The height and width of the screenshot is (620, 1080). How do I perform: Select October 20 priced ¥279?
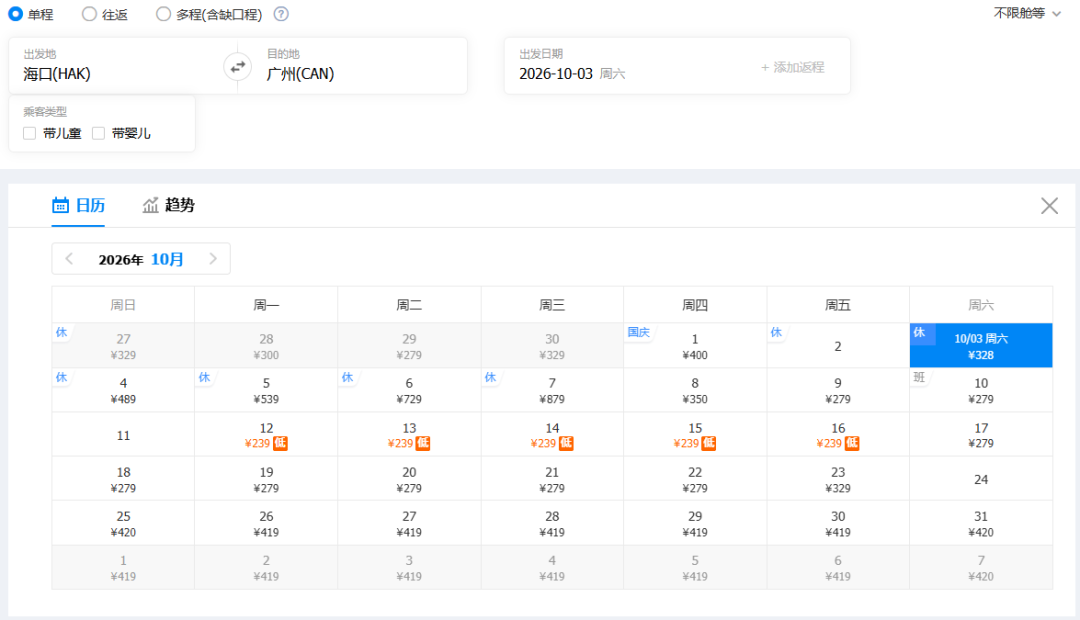coord(409,479)
